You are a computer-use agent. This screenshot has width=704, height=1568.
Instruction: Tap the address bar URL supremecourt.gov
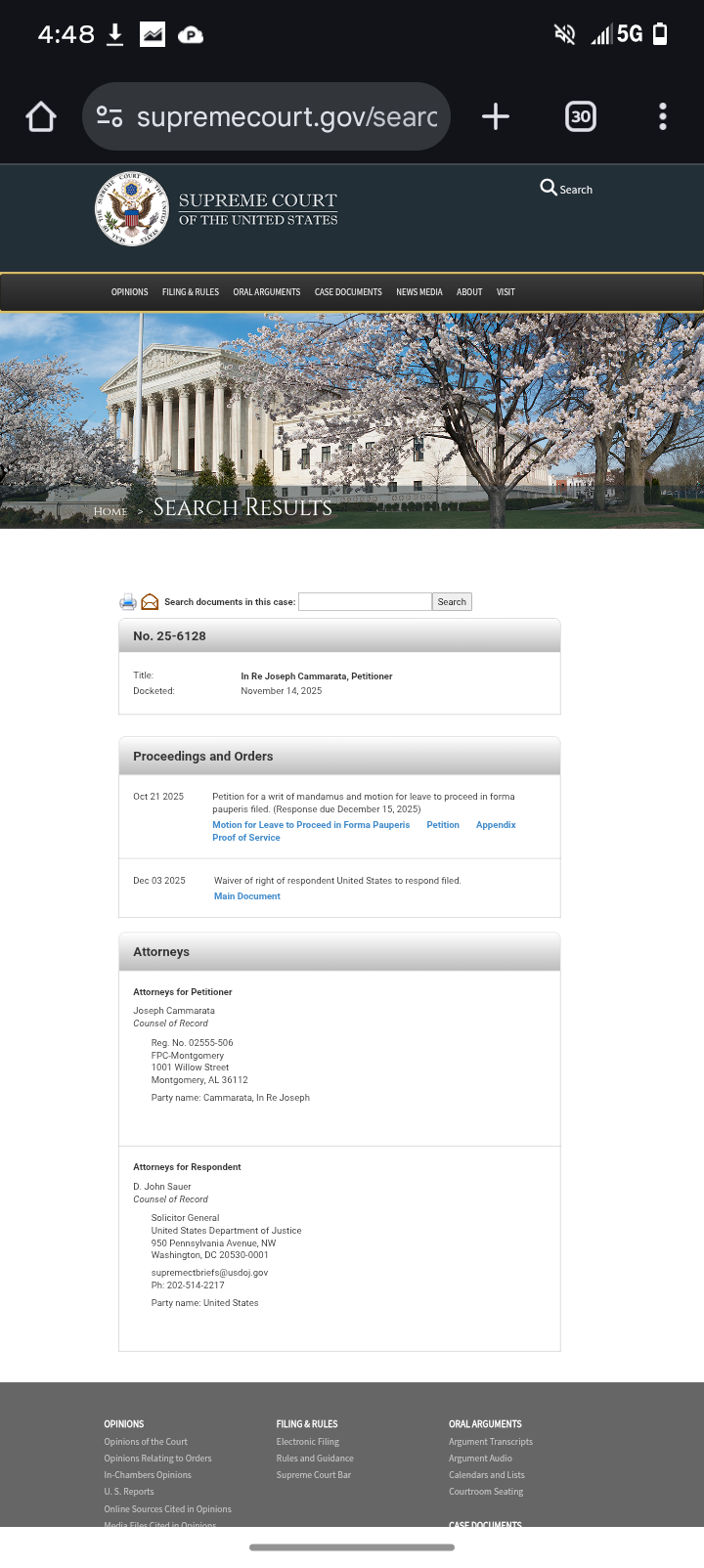click(286, 116)
